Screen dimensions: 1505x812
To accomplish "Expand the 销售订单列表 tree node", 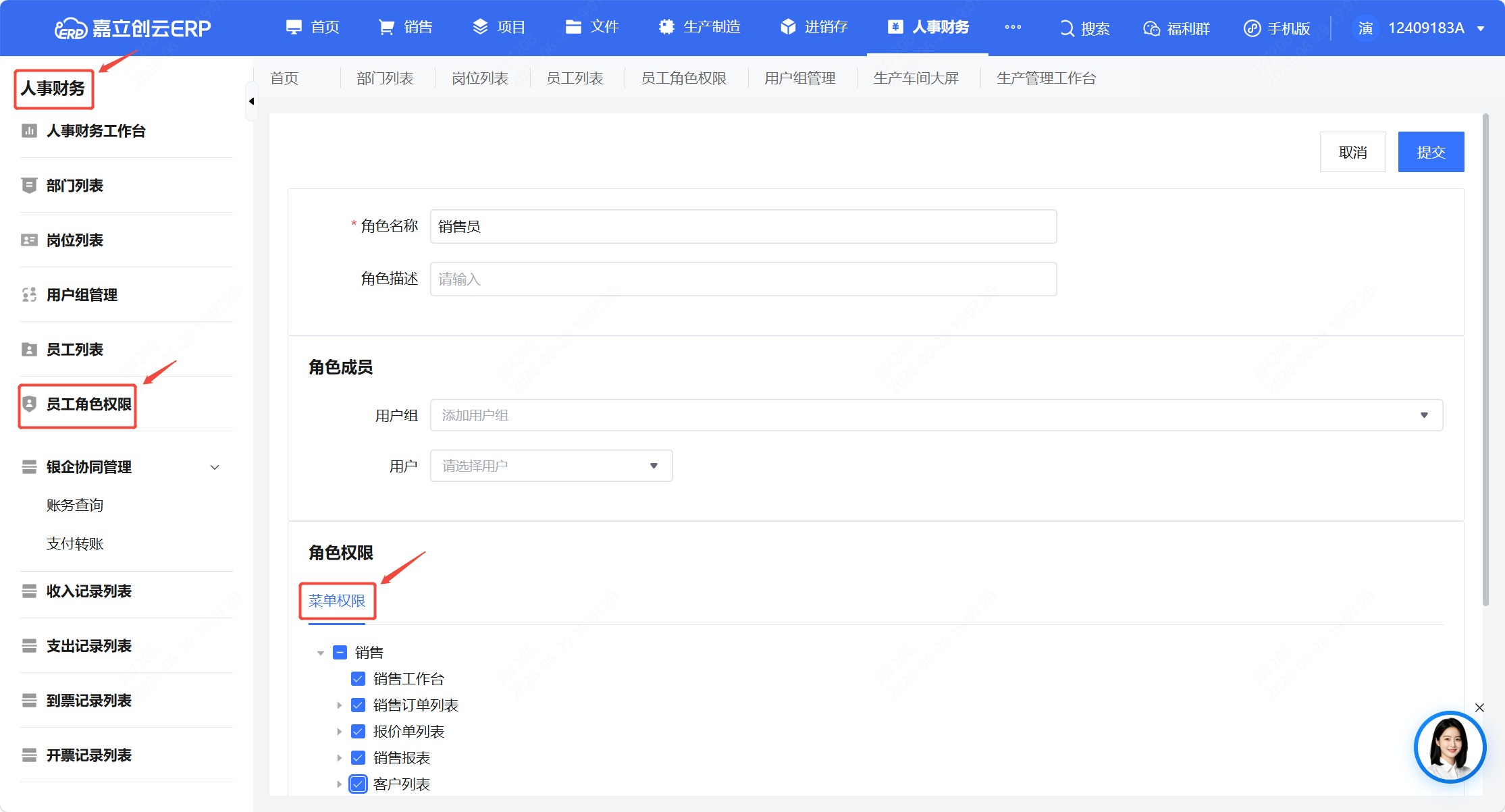I will (x=339, y=705).
